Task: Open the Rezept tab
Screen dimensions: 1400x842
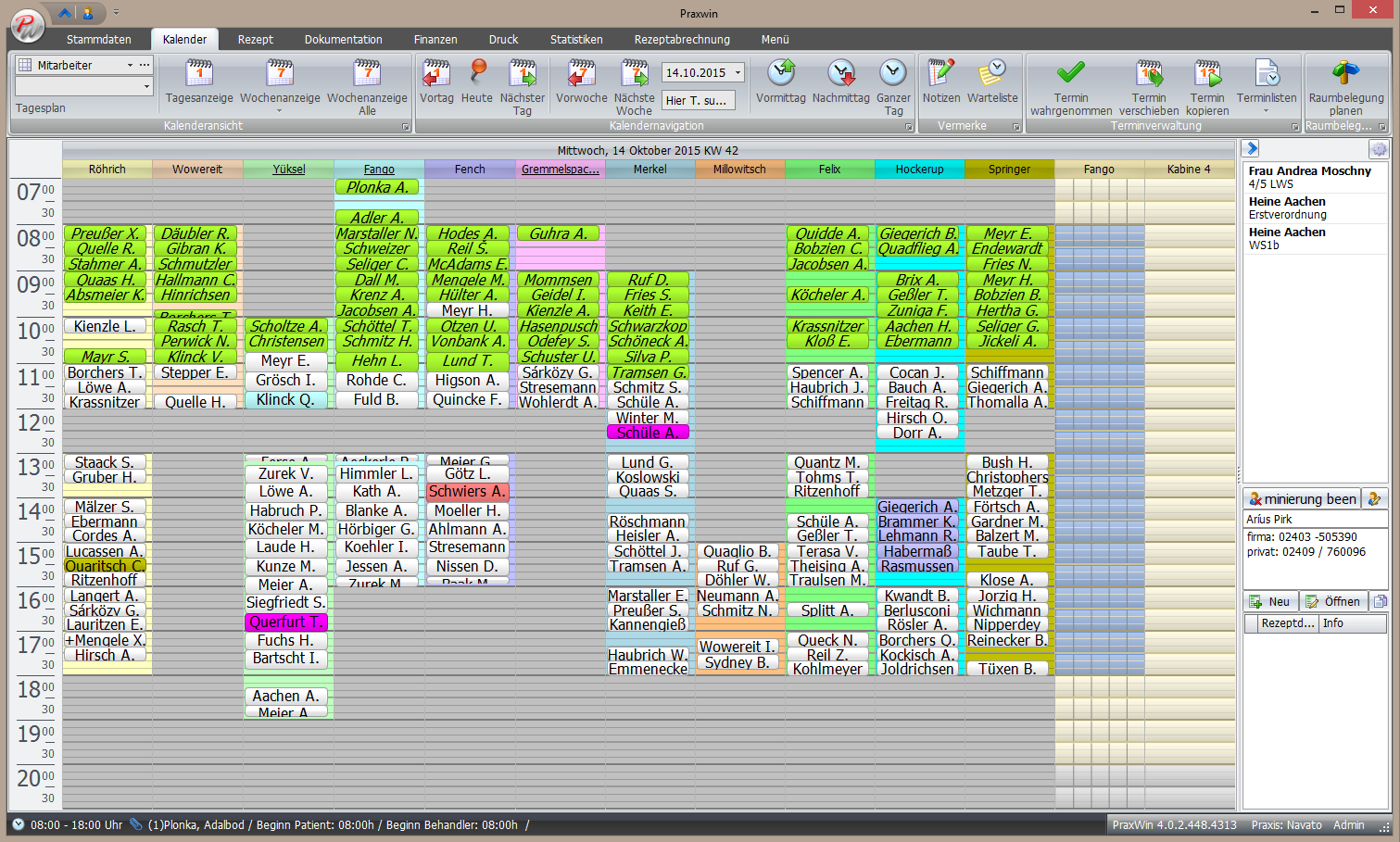Action: pos(256,40)
